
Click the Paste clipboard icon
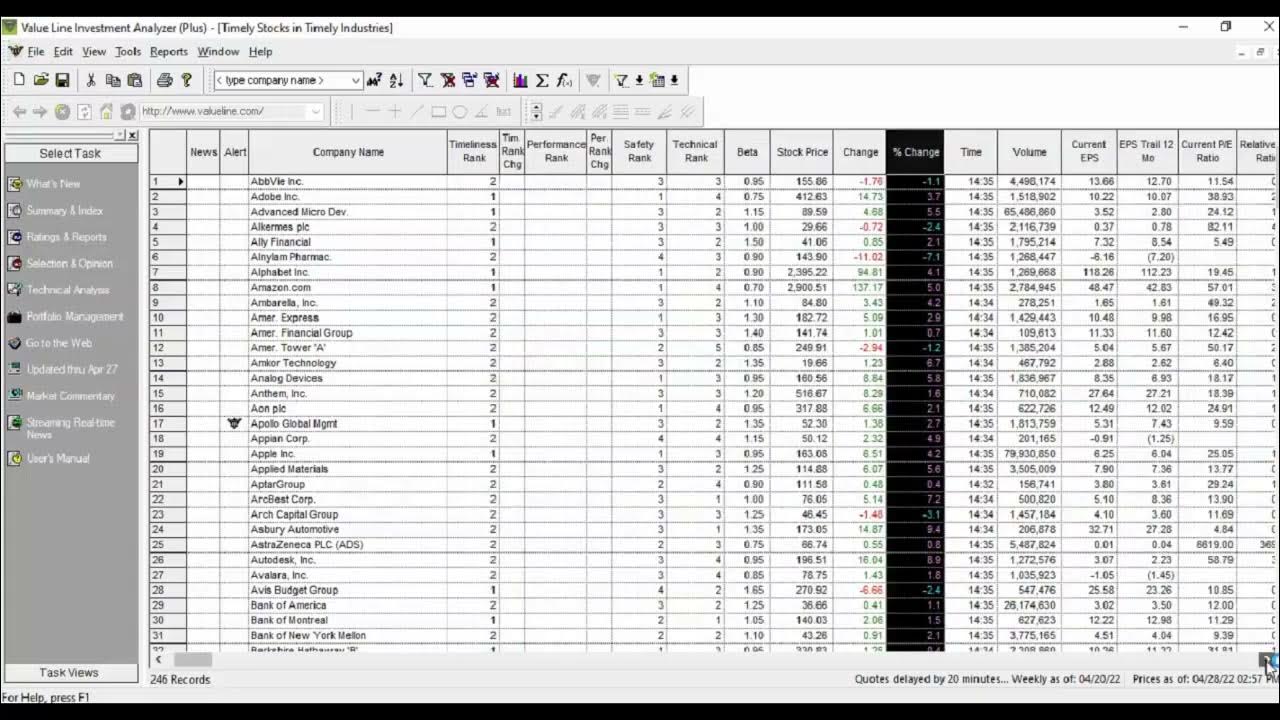pos(134,80)
